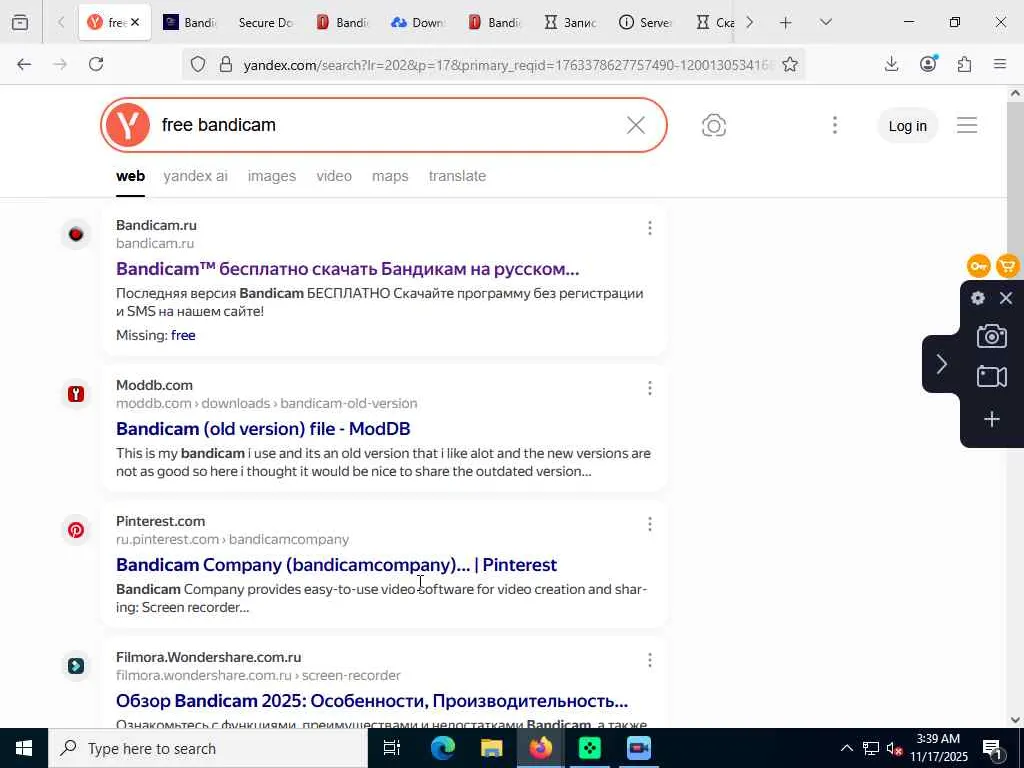Open the Windows Start menu
This screenshot has width=1024, height=768.
[x=24, y=748]
